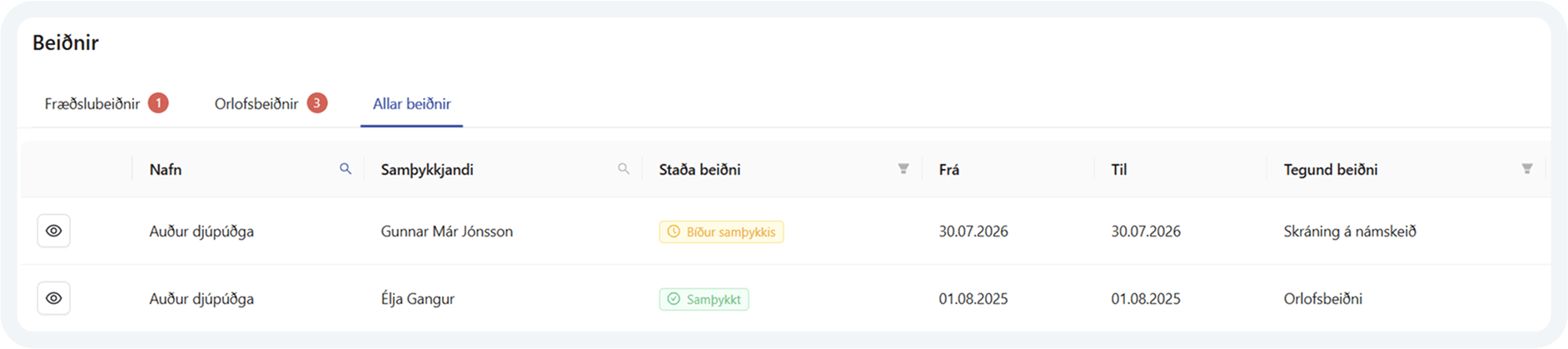Viewport: 1568px width, 349px height.
Task: Select the Skráning á námskeið cell
Action: click(1350, 232)
